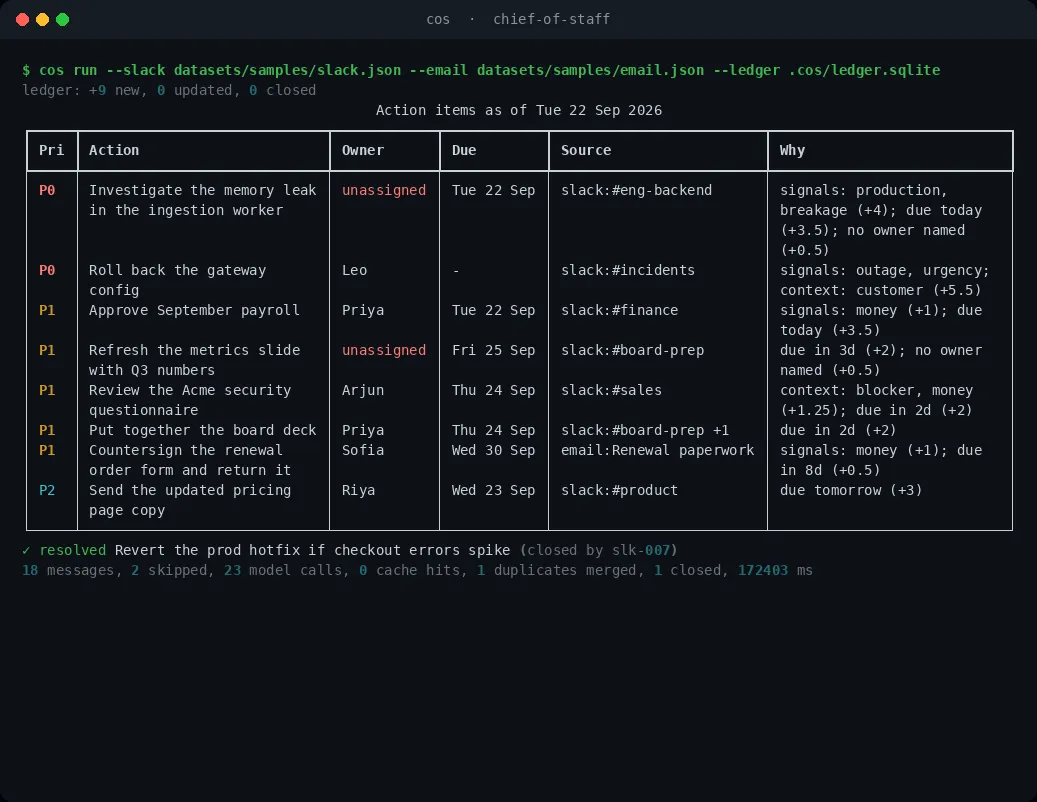Click the 'Source' column header
This screenshot has height=802, width=1037.
[586, 150]
